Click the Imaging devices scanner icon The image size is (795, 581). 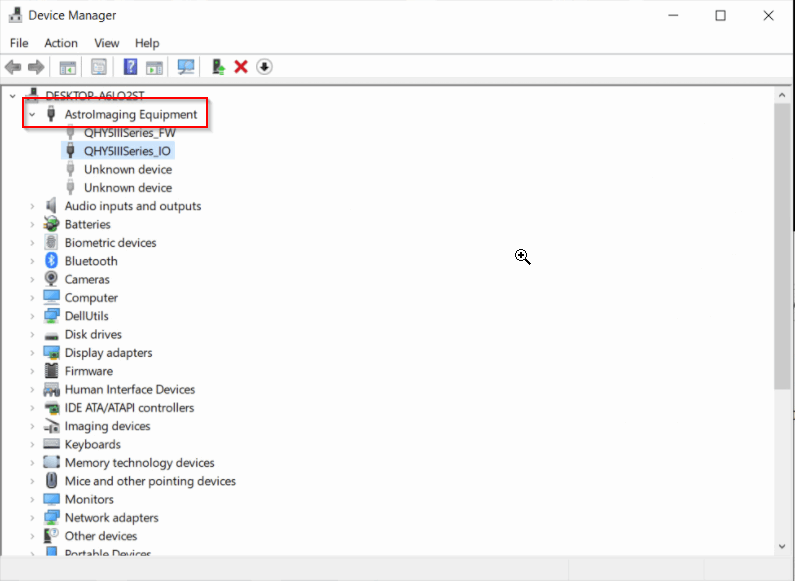coord(51,426)
